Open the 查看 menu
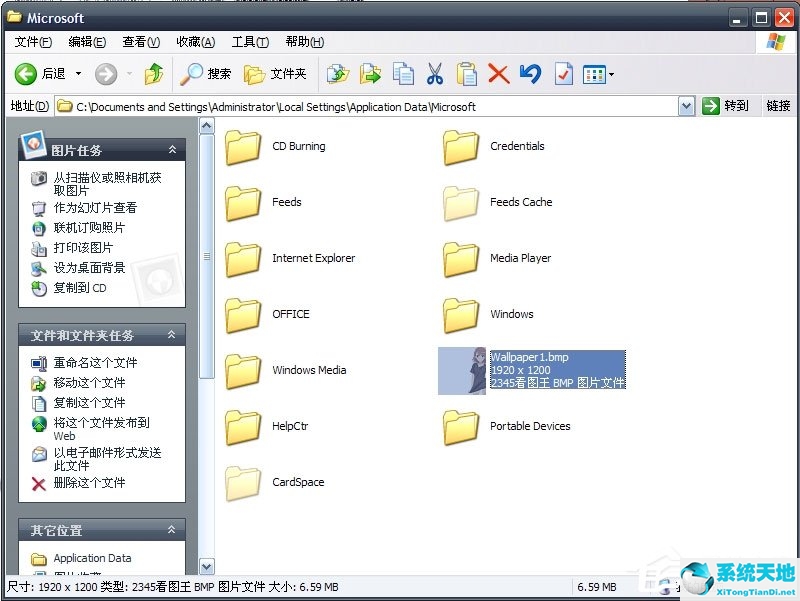800x601 pixels. [x=139, y=42]
